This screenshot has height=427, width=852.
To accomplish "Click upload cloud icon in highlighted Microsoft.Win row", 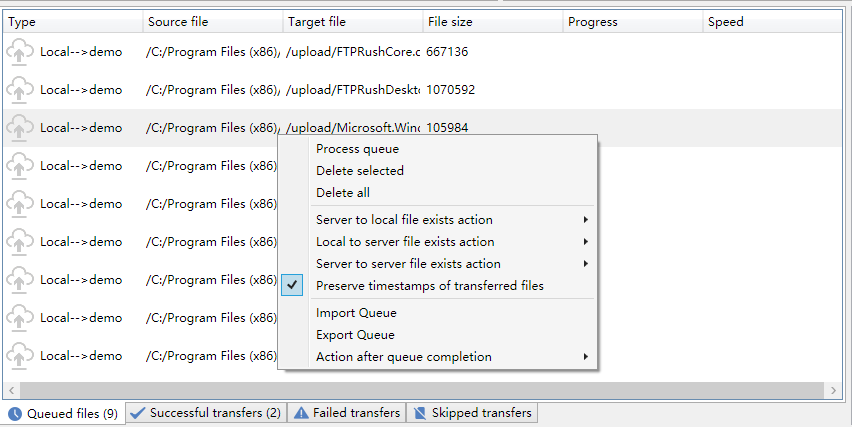I will [20, 128].
